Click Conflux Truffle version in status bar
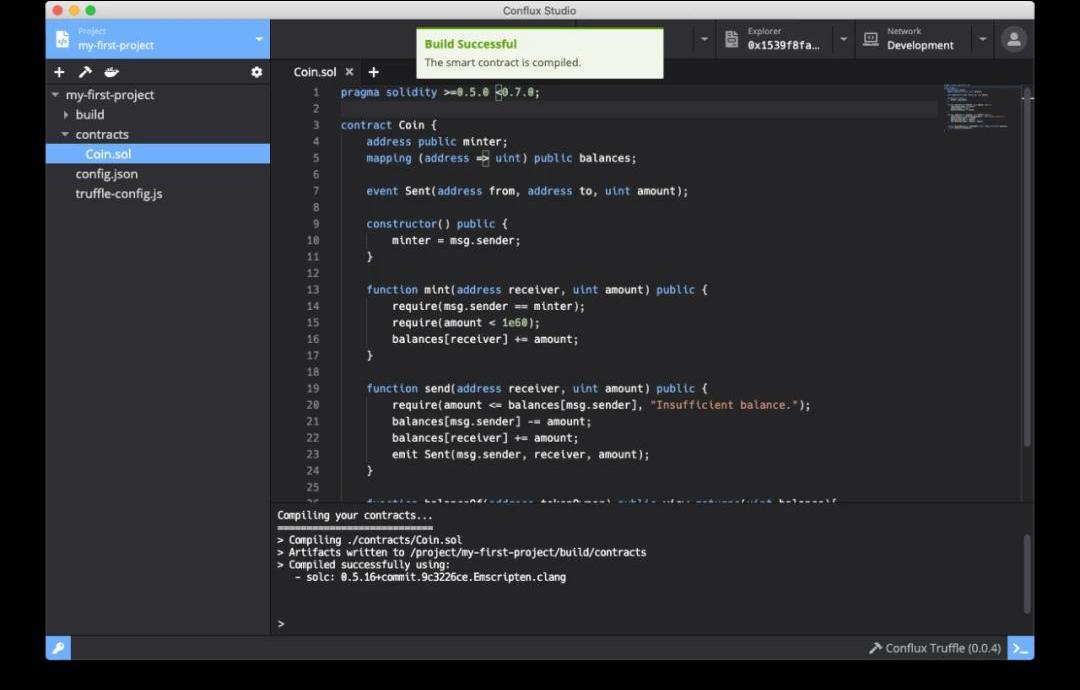This screenshot has width=1080, height=690. [934, 648]
